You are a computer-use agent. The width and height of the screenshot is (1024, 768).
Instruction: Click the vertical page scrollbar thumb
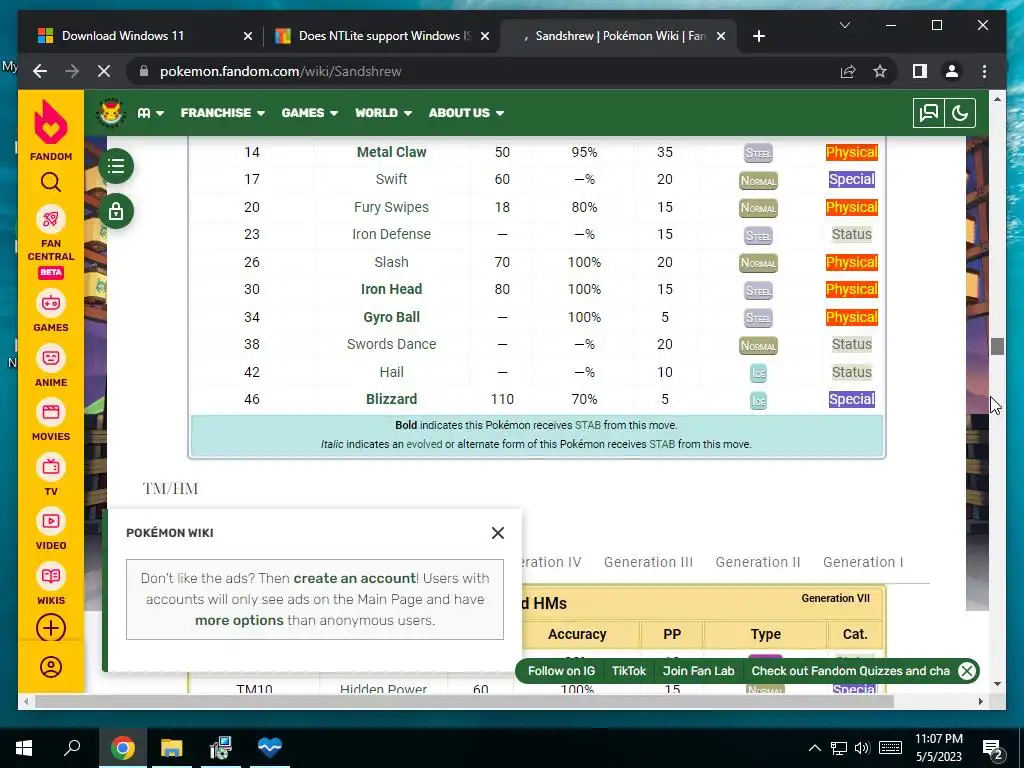coord(997,346)
